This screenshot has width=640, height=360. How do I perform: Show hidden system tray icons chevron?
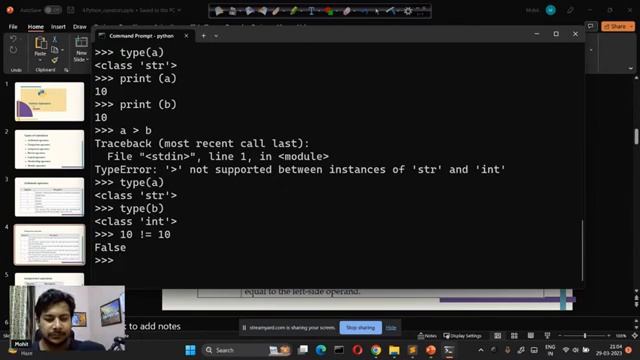coord(481,350)
